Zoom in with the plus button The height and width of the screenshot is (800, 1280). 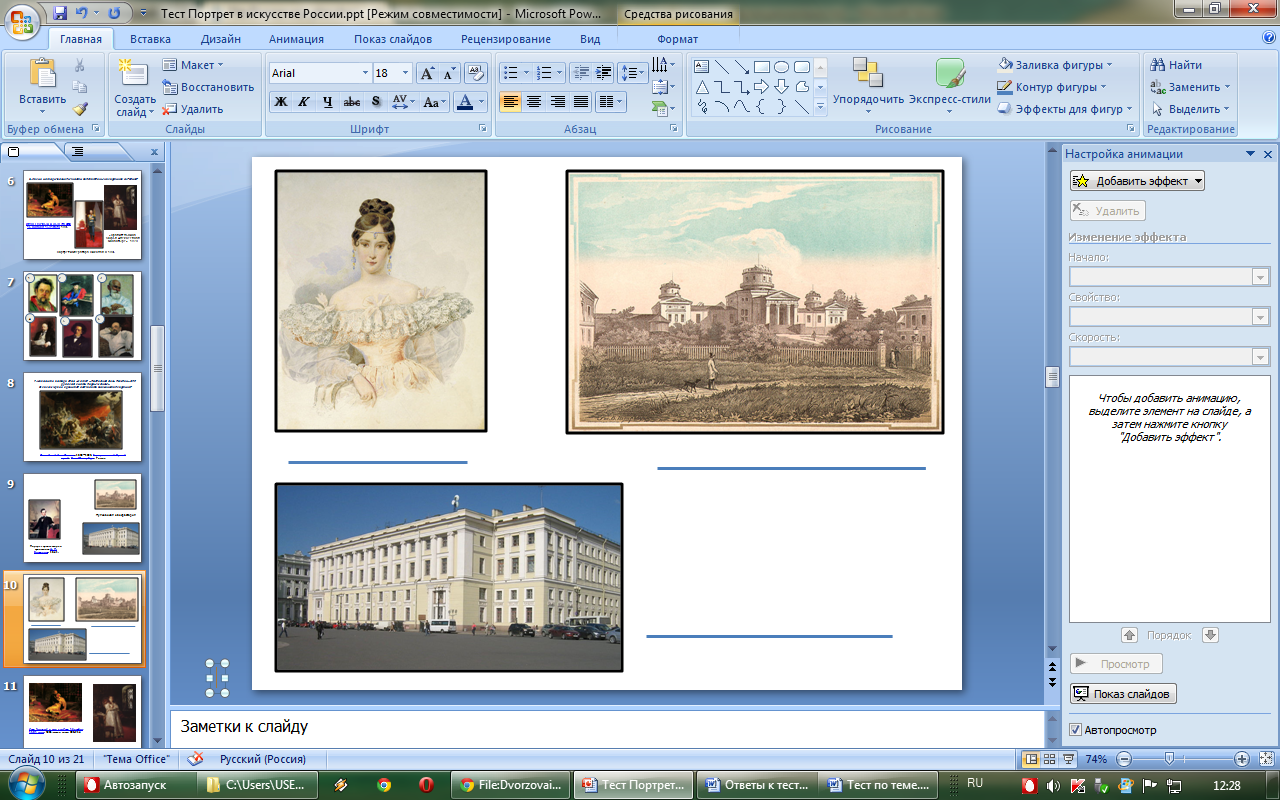pos(1241,759)
